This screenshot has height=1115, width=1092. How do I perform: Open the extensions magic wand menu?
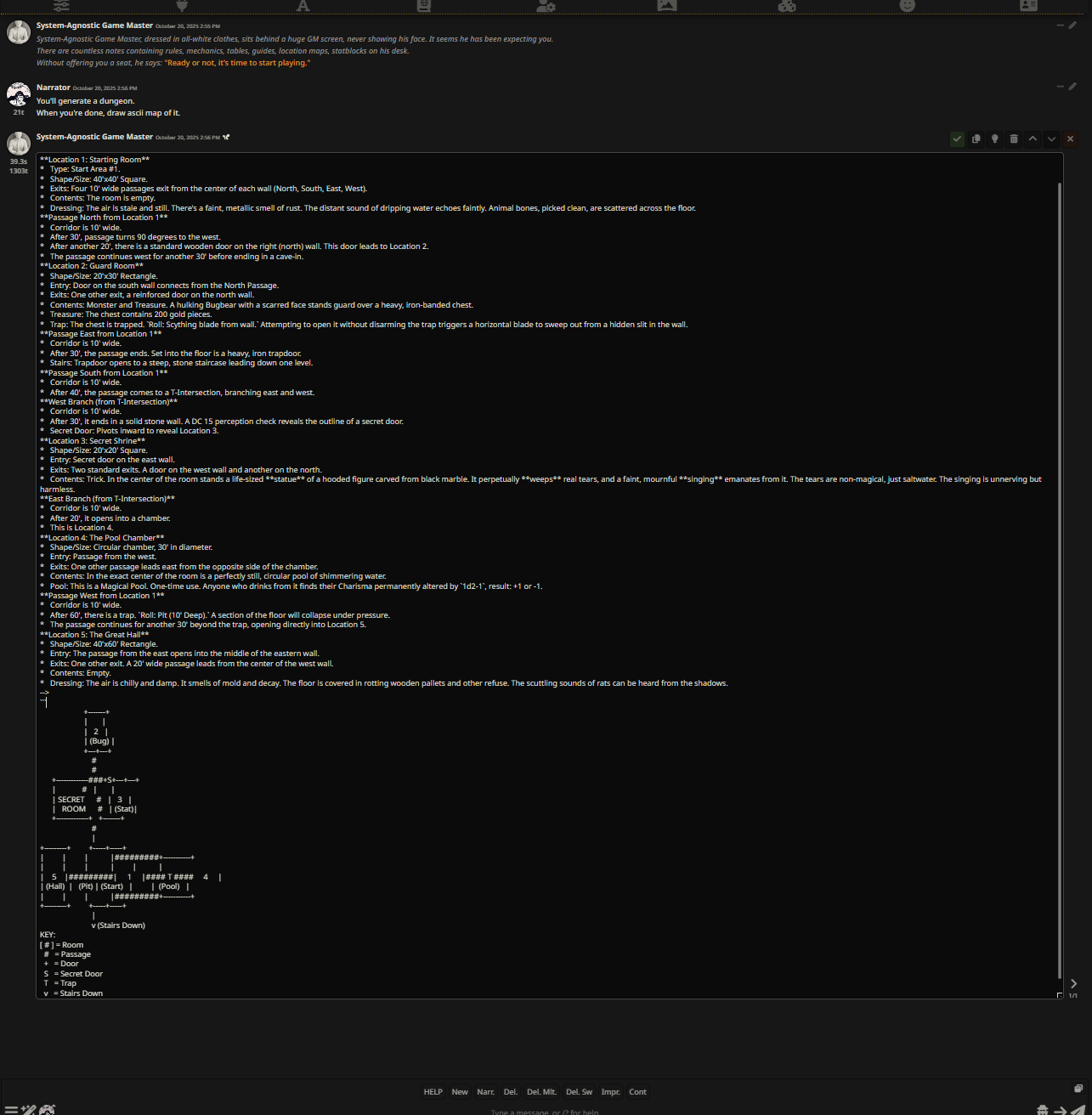click(x=29, y=1110)
